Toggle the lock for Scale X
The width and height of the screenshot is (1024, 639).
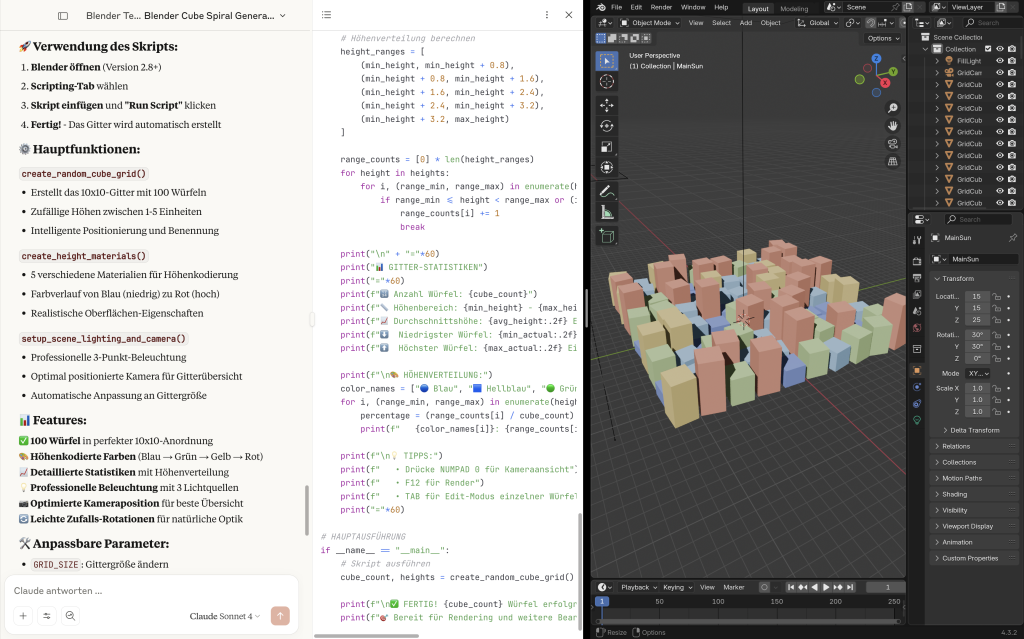coord(997,388)
